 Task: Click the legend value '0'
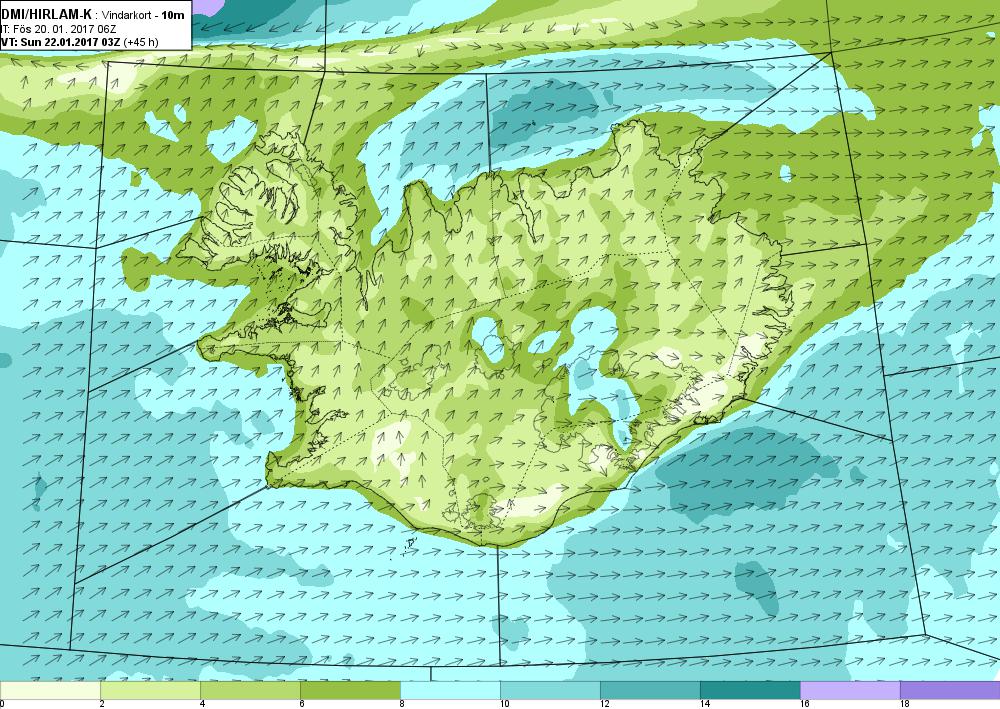[3, 704]
